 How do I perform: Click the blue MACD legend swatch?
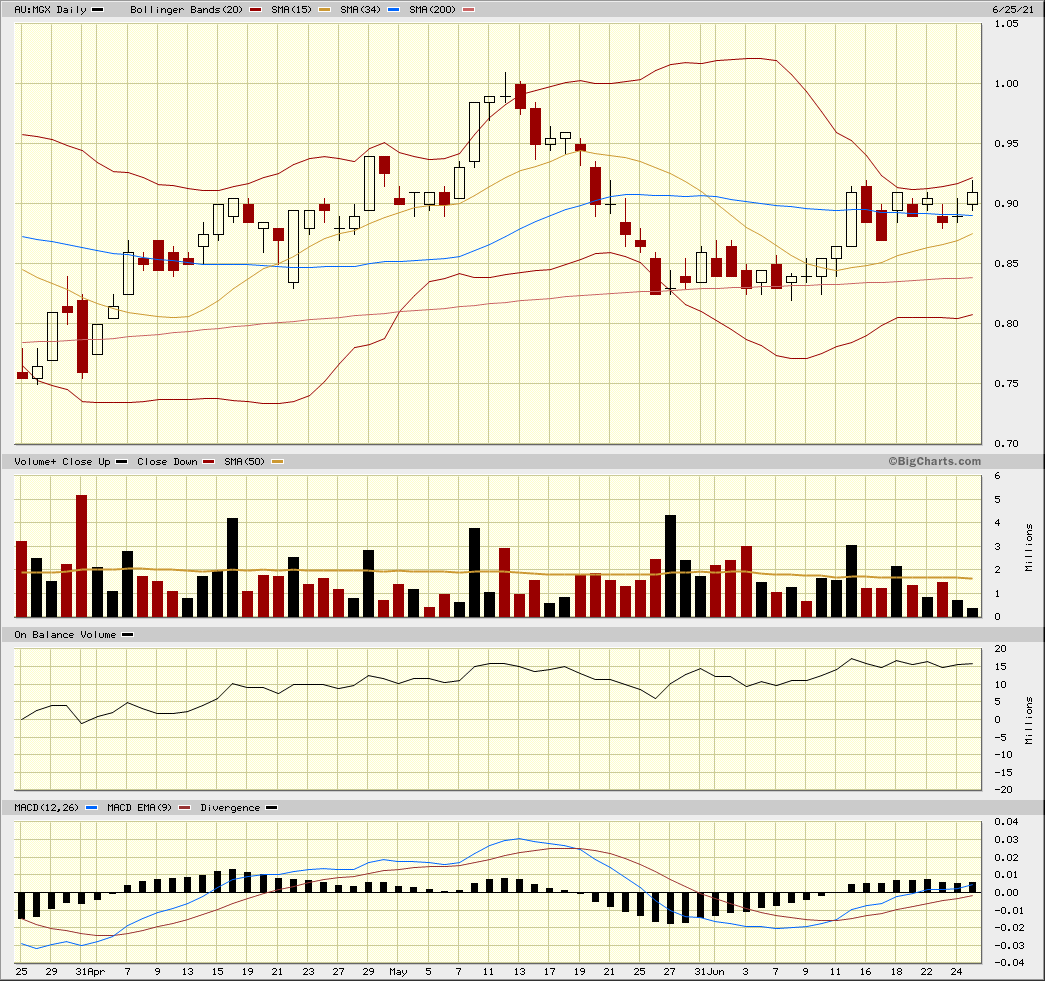point(91,808)
